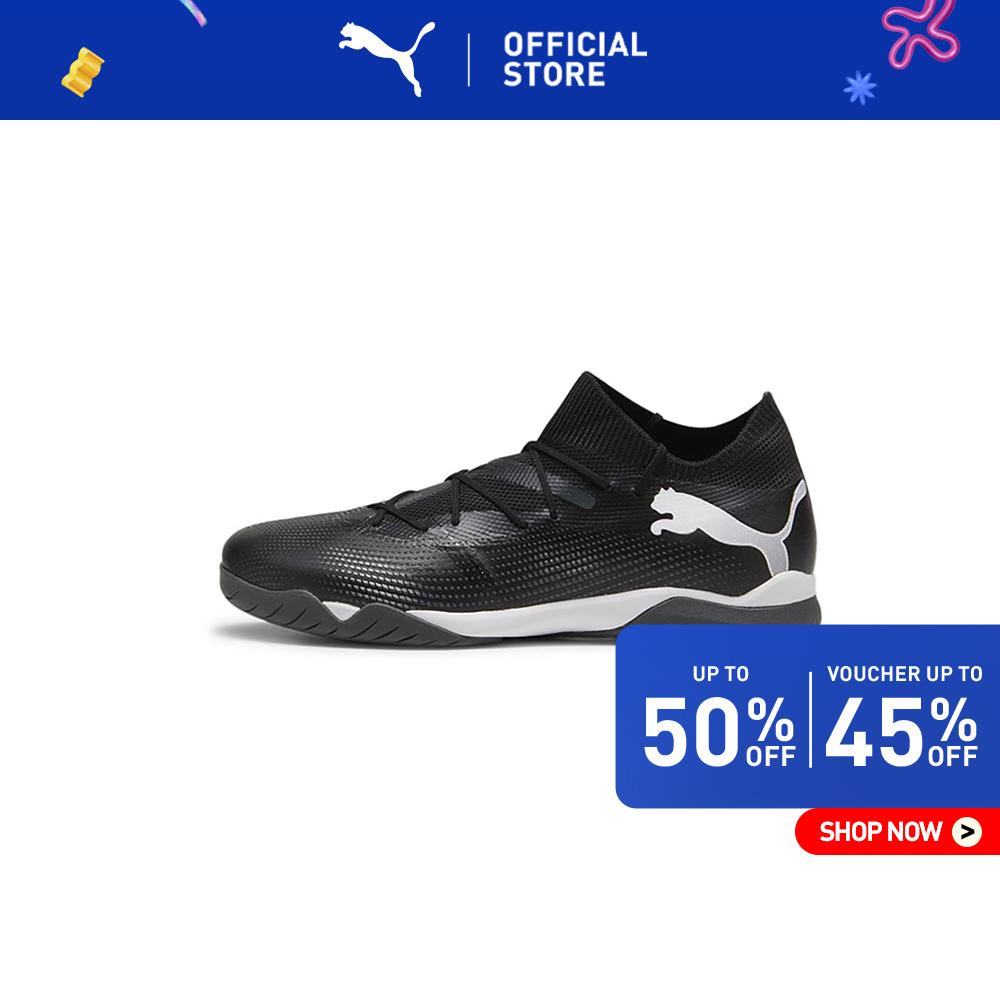Viewport: 1000px width, 1000px height.
Task: Click the pink squiggle flower decoration
Action: tap(920, 32)
